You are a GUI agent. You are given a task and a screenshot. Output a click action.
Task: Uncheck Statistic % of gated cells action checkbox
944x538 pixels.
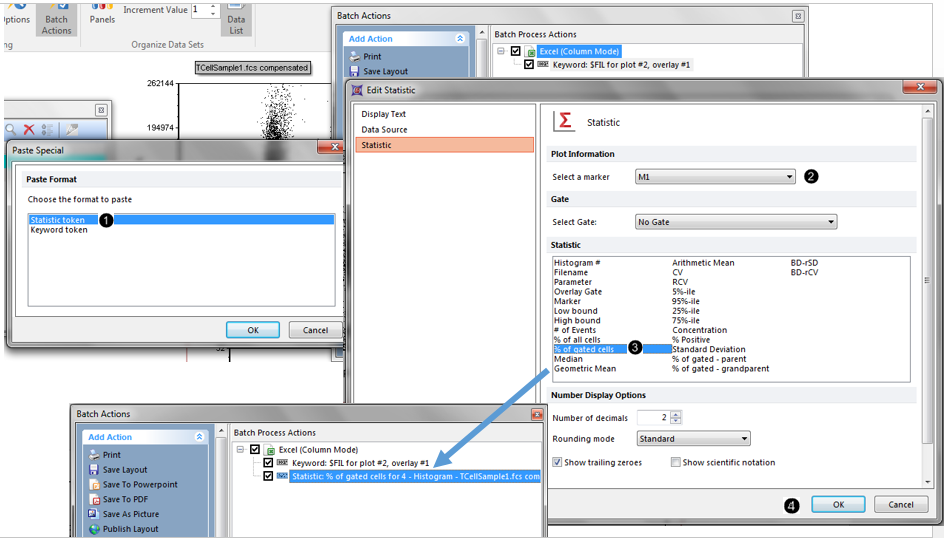268,477
